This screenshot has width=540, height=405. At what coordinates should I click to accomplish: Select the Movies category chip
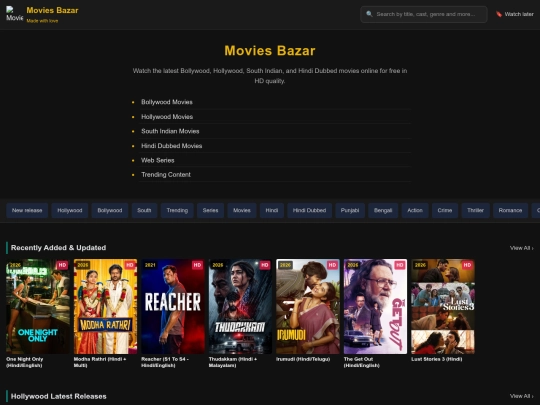[242, 210]
